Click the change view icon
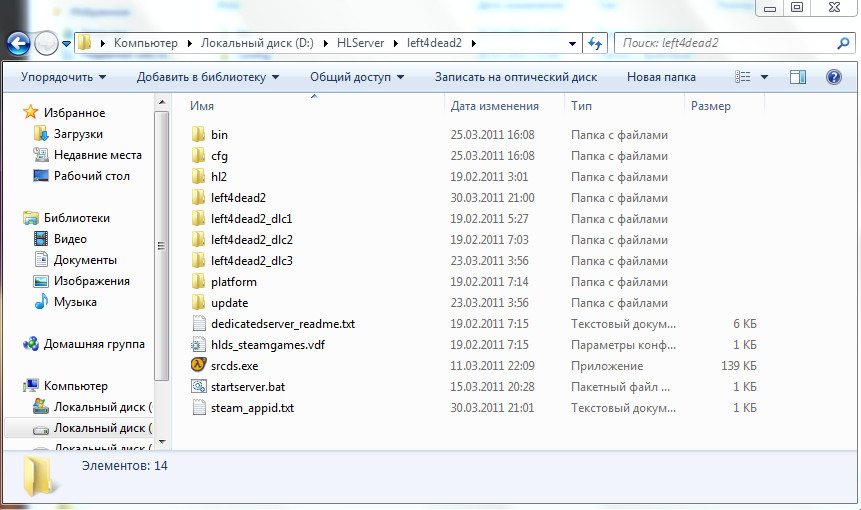This screenshot has height=510, width=861. 742,77
